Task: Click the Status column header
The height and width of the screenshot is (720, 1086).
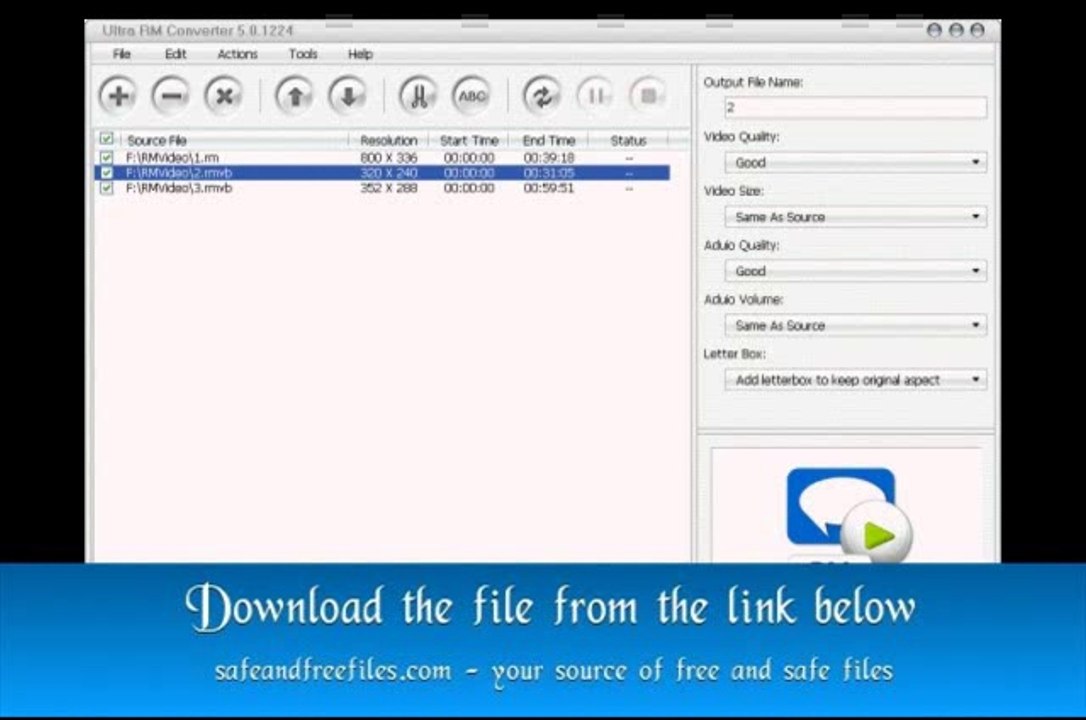Action: pos(628,141)
